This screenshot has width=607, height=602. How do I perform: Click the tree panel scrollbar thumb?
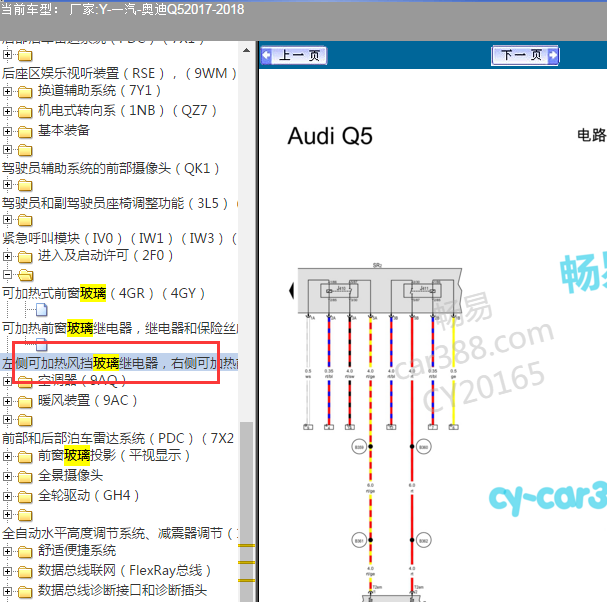tap(246, 511)
